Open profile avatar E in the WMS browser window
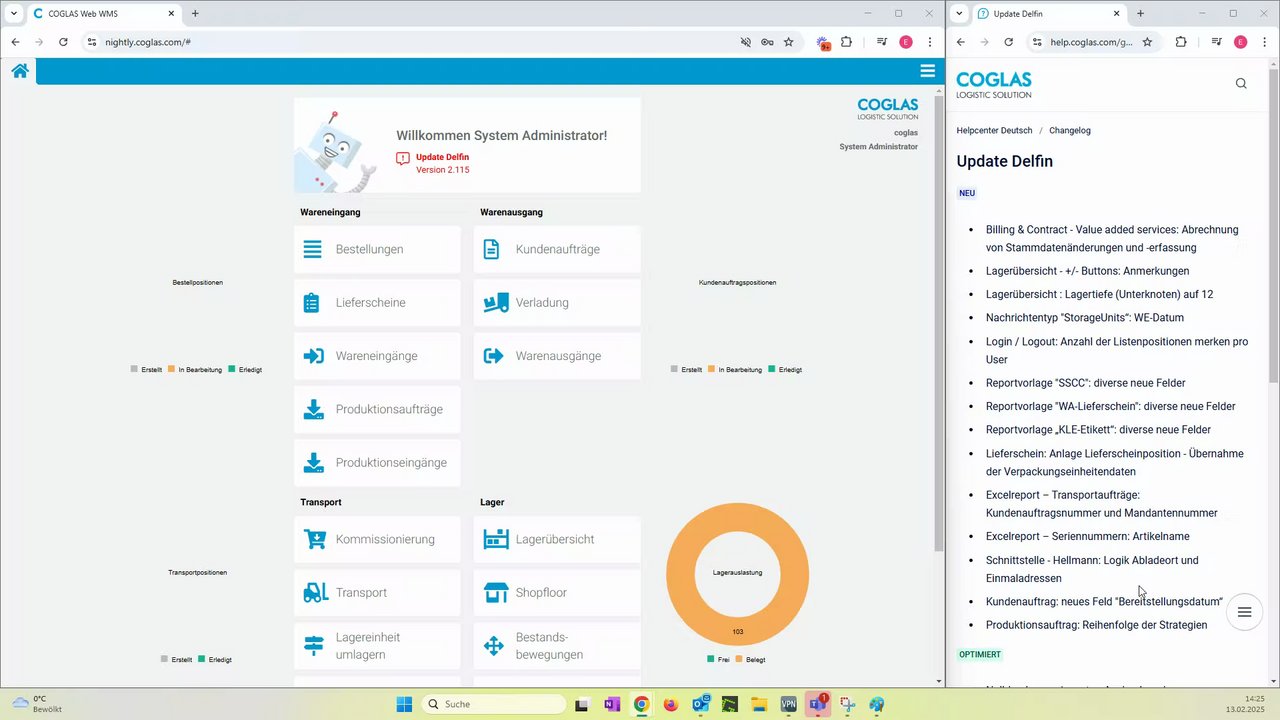The width and height of the screenshot is (1280, 720). pos(906,42)
